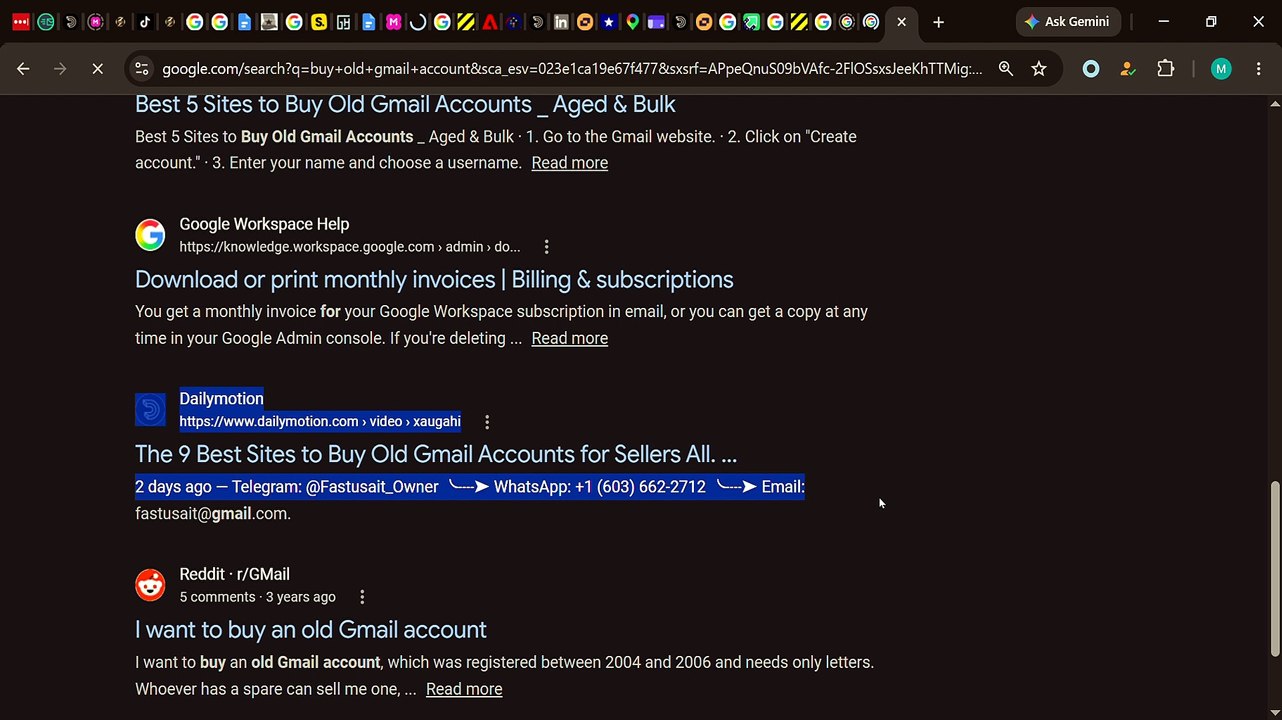1282x720 pixels.
Task: Open 'Download or print monthly invoices' result
Action: click(x=434, y=279)
